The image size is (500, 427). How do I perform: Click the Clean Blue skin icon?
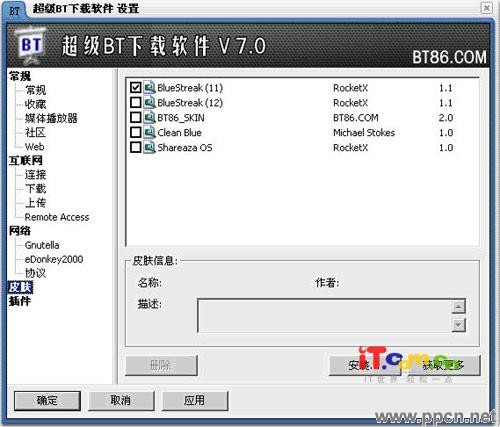click(x=150, y=132)
